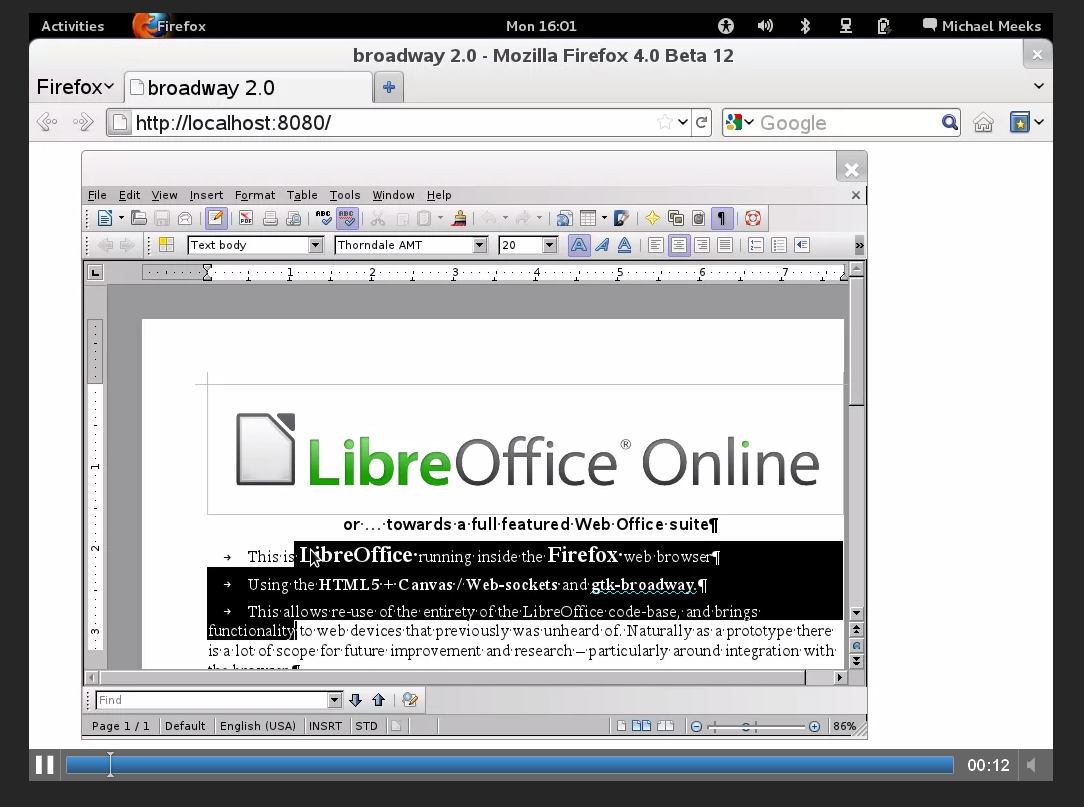Open the Insert menu
Image resolution: width=1084 pixels, height=807 pixels.
[x=206, y=195]
